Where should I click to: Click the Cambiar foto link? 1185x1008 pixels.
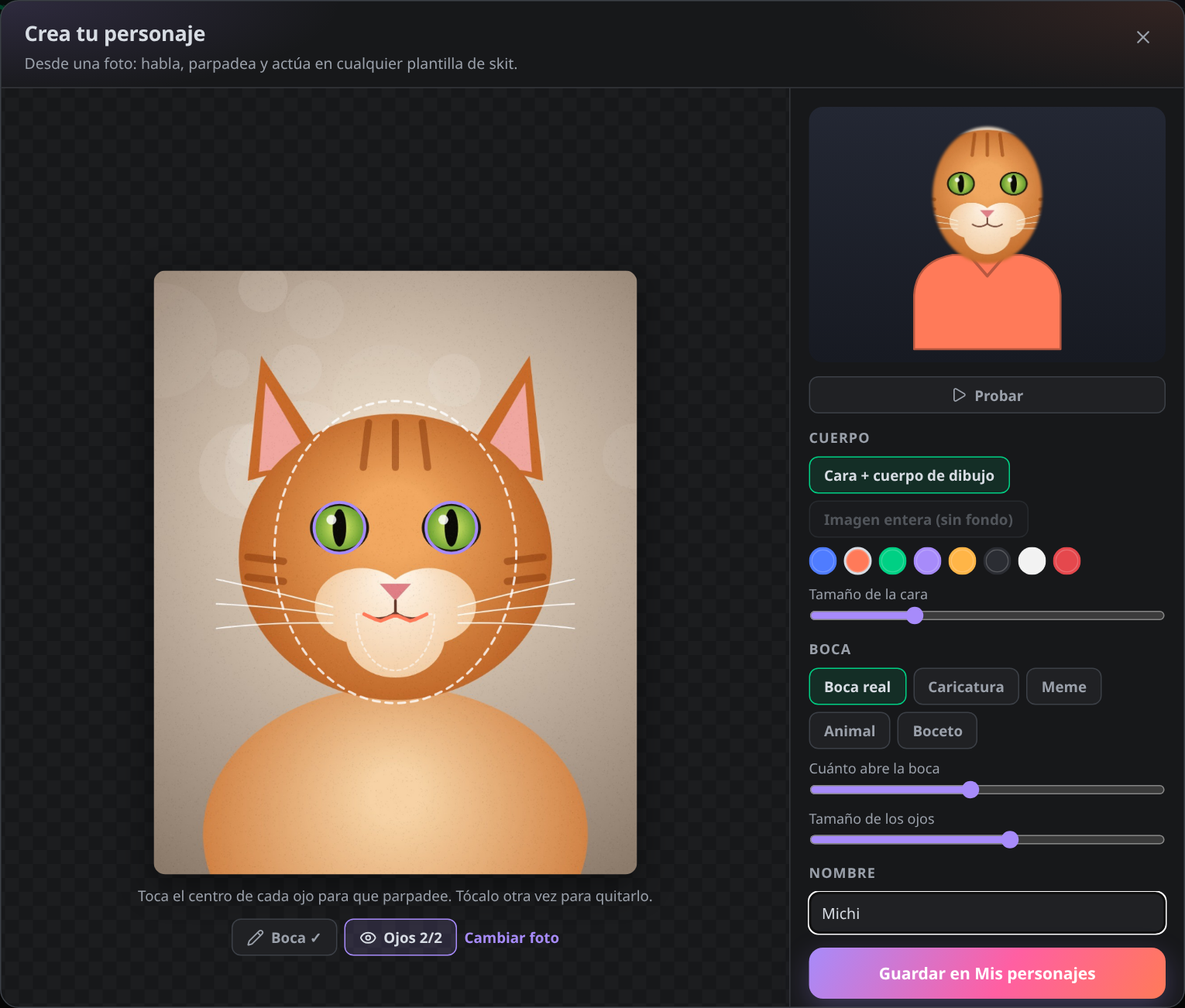(x=511, y=938)
